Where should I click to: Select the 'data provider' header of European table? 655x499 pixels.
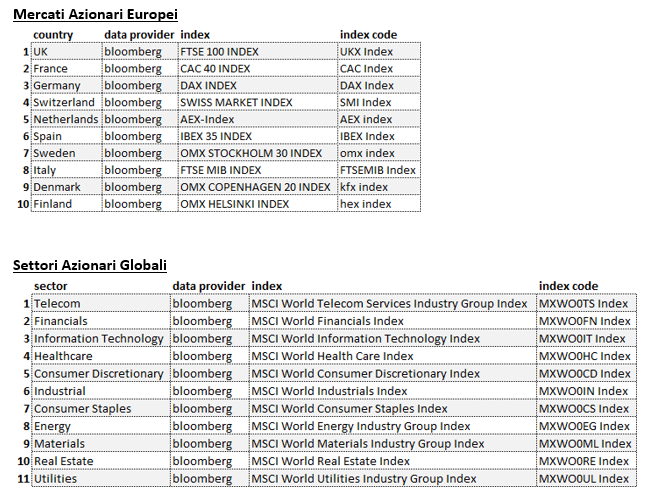[139, 35]
